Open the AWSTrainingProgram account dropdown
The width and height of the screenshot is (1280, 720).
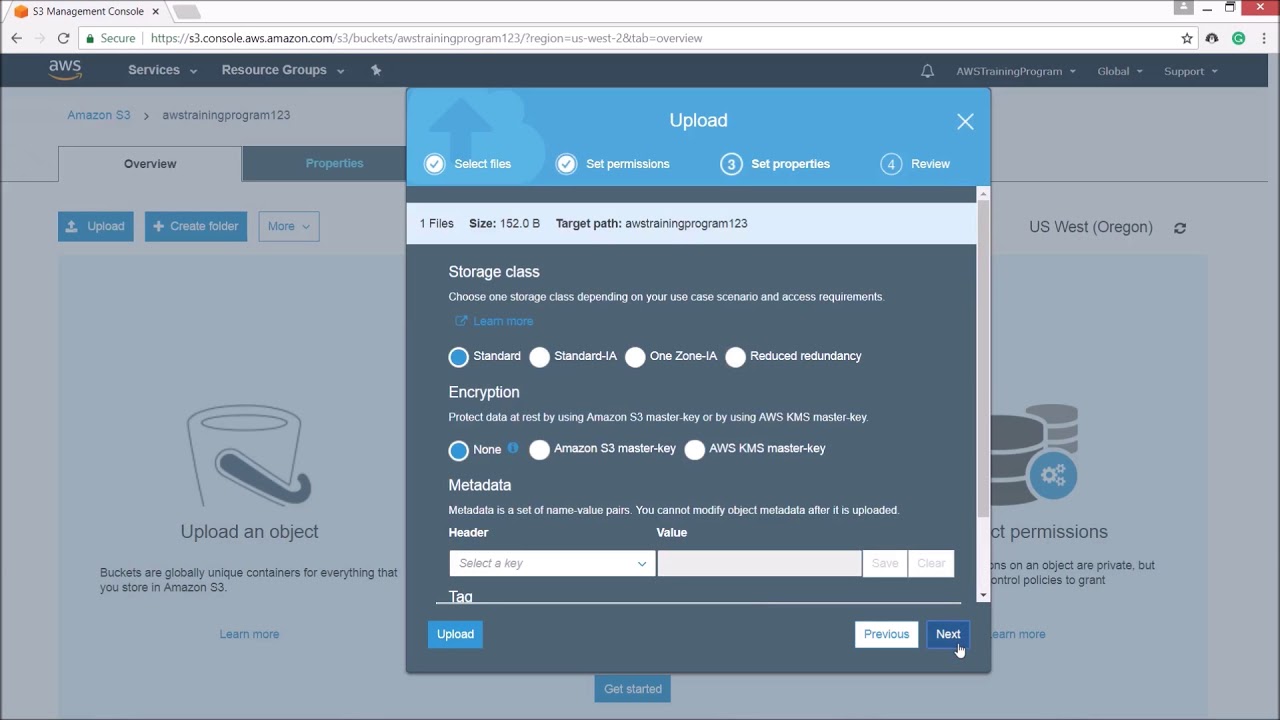[x=1016, y=71]
